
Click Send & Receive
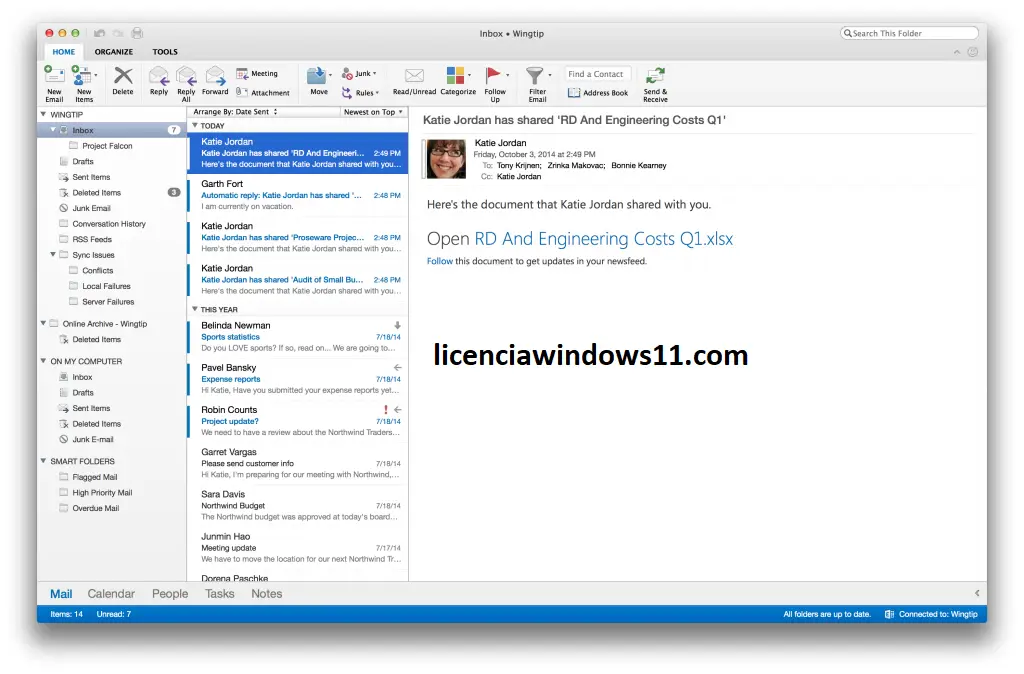655,84
